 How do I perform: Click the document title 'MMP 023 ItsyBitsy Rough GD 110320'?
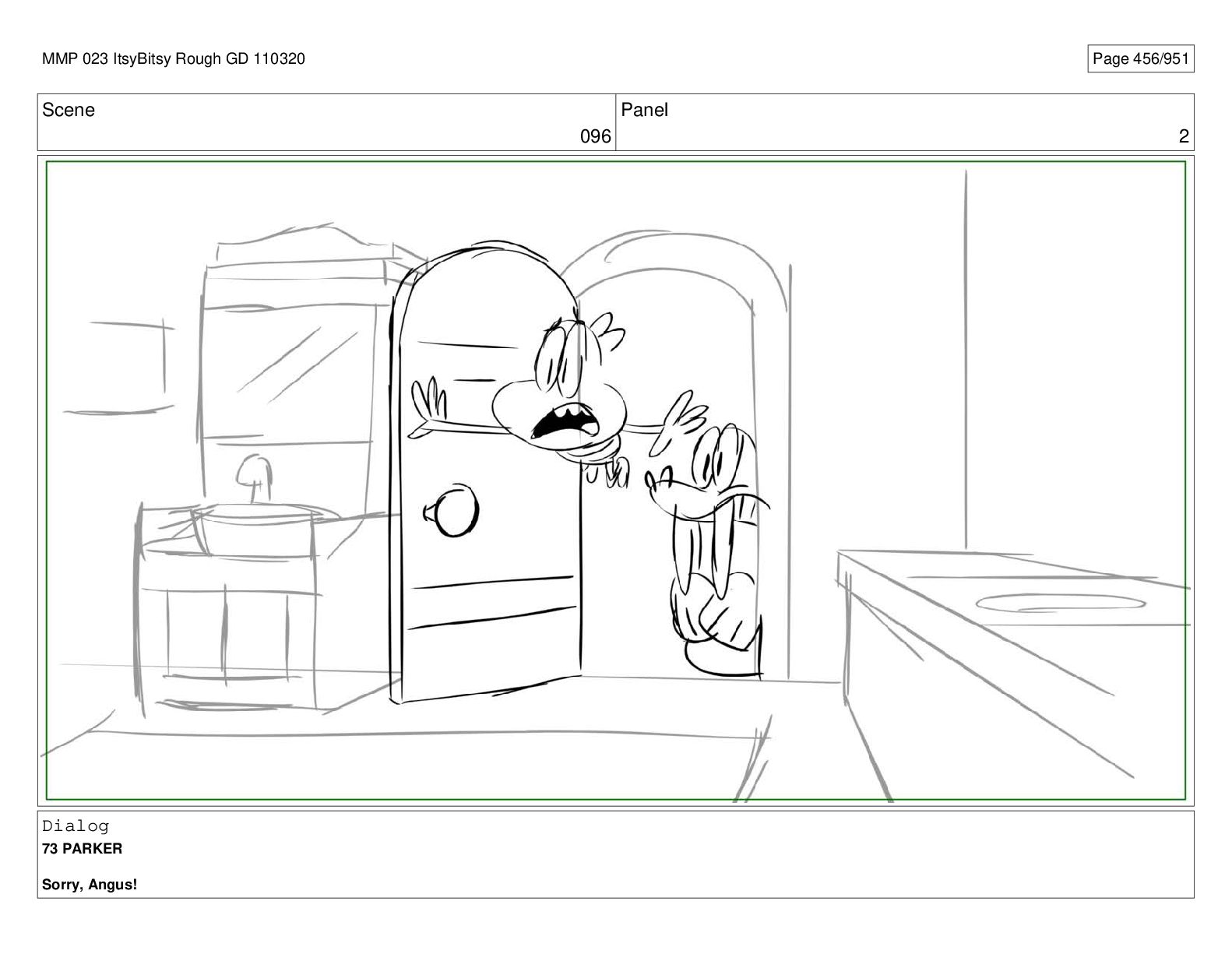[x=173, y=58]
